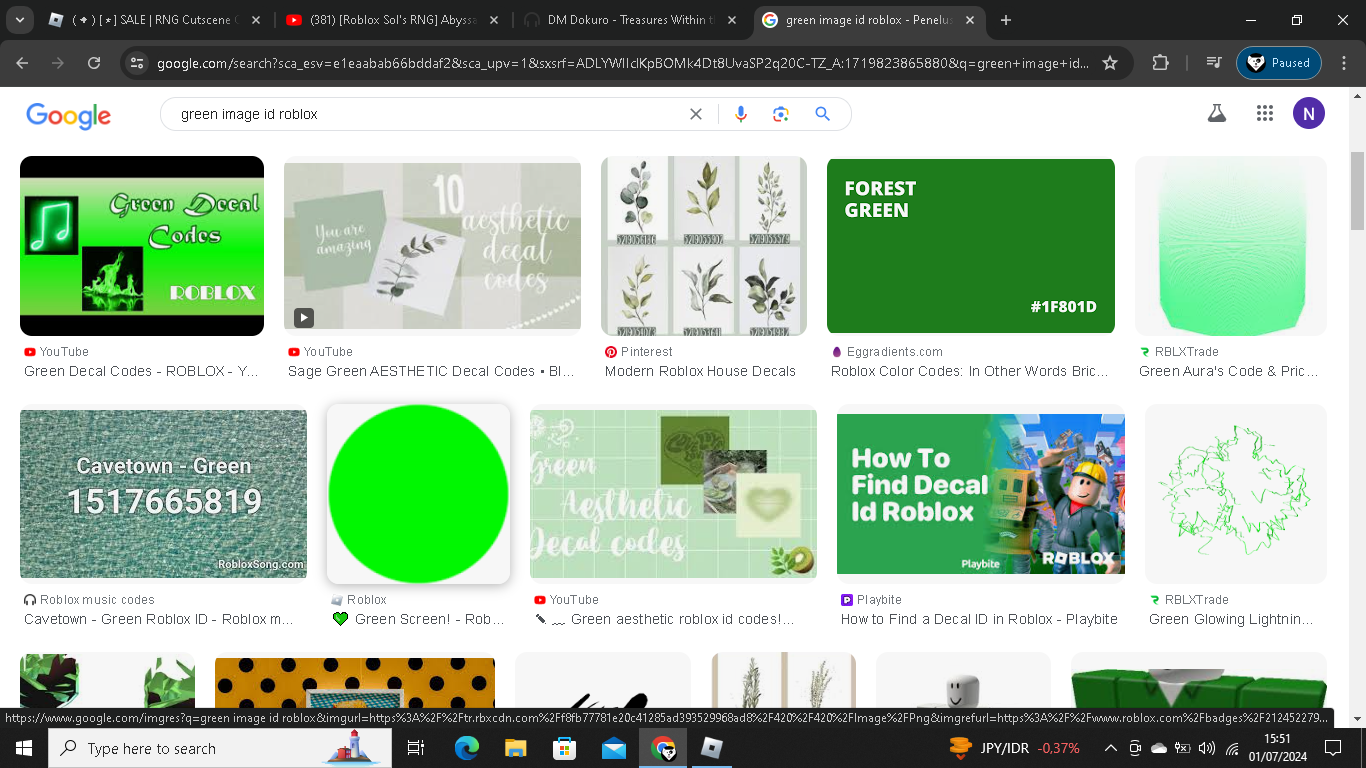
Task: Select the solid green circle image
Action: [418, 494]
